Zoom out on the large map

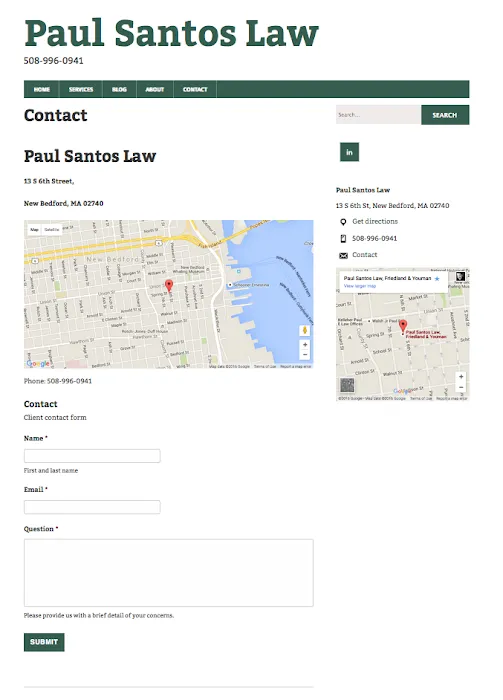[305, 355]
